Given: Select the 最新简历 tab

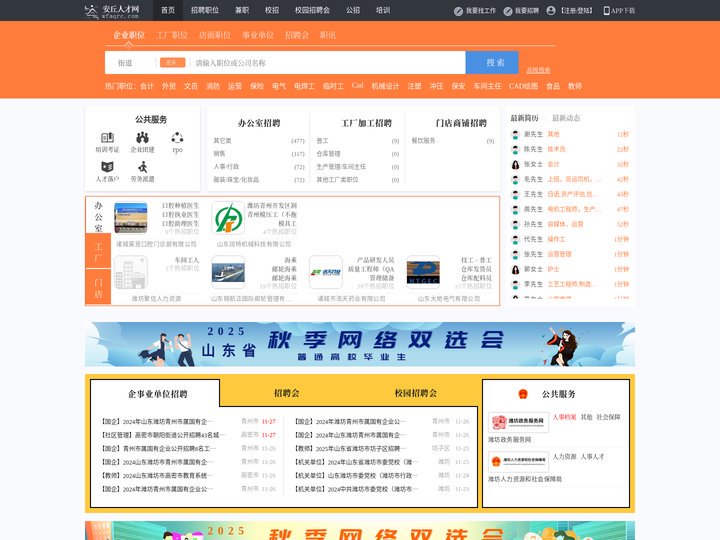Looking at the screenshot, I should click(524, 118).
